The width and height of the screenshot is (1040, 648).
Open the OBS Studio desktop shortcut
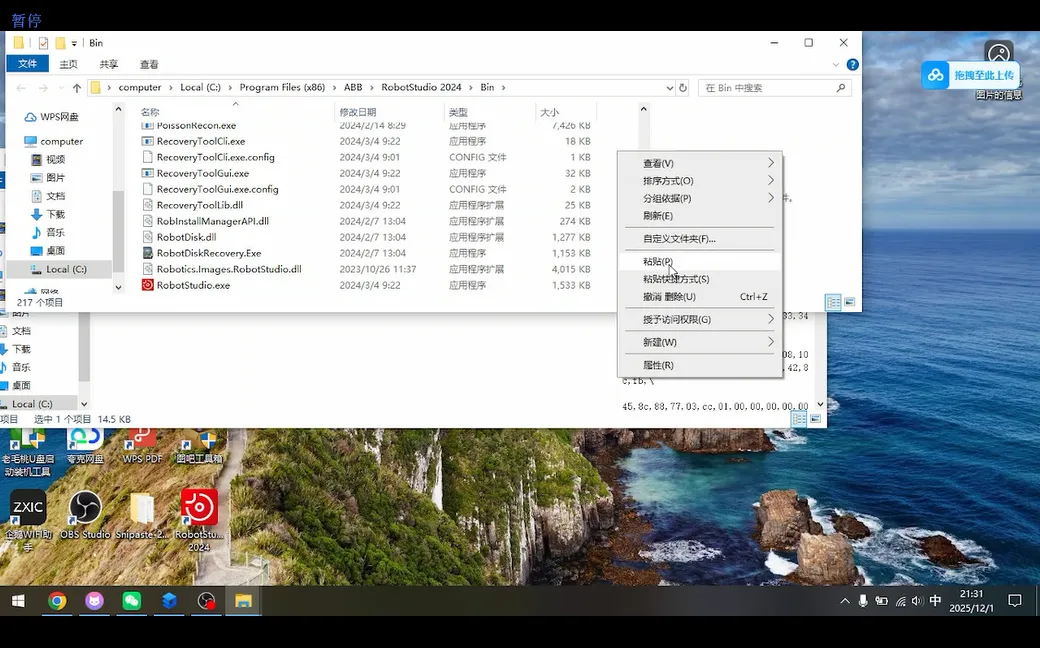[85, 515]
